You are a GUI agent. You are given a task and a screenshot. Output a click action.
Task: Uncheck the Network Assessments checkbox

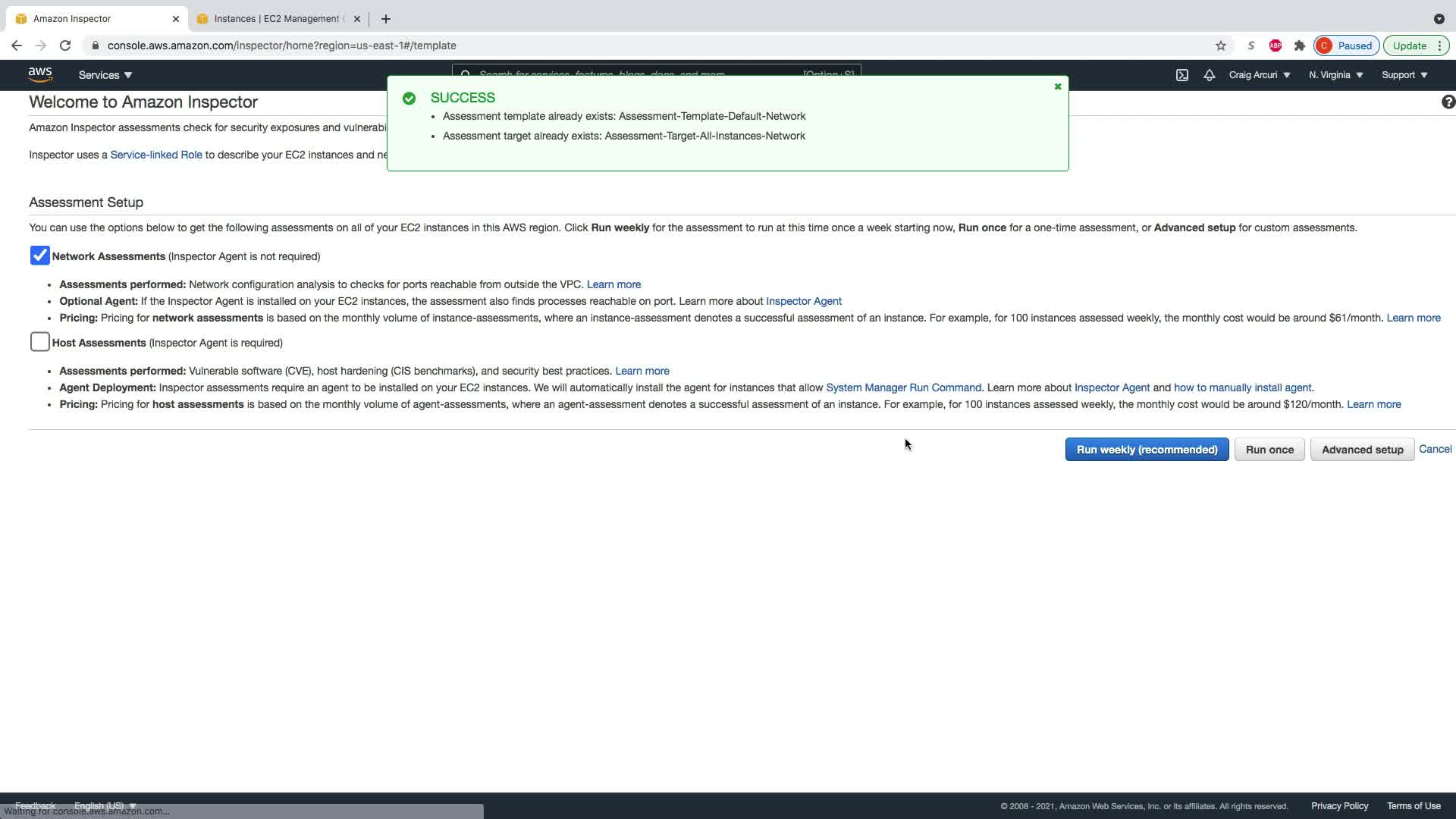(x=39, y=256)
